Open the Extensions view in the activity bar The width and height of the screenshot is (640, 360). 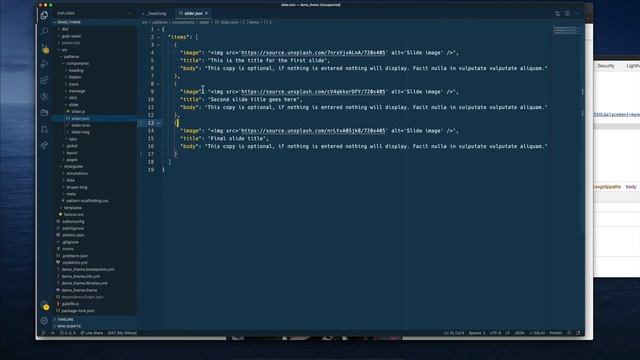coord(44,80)
